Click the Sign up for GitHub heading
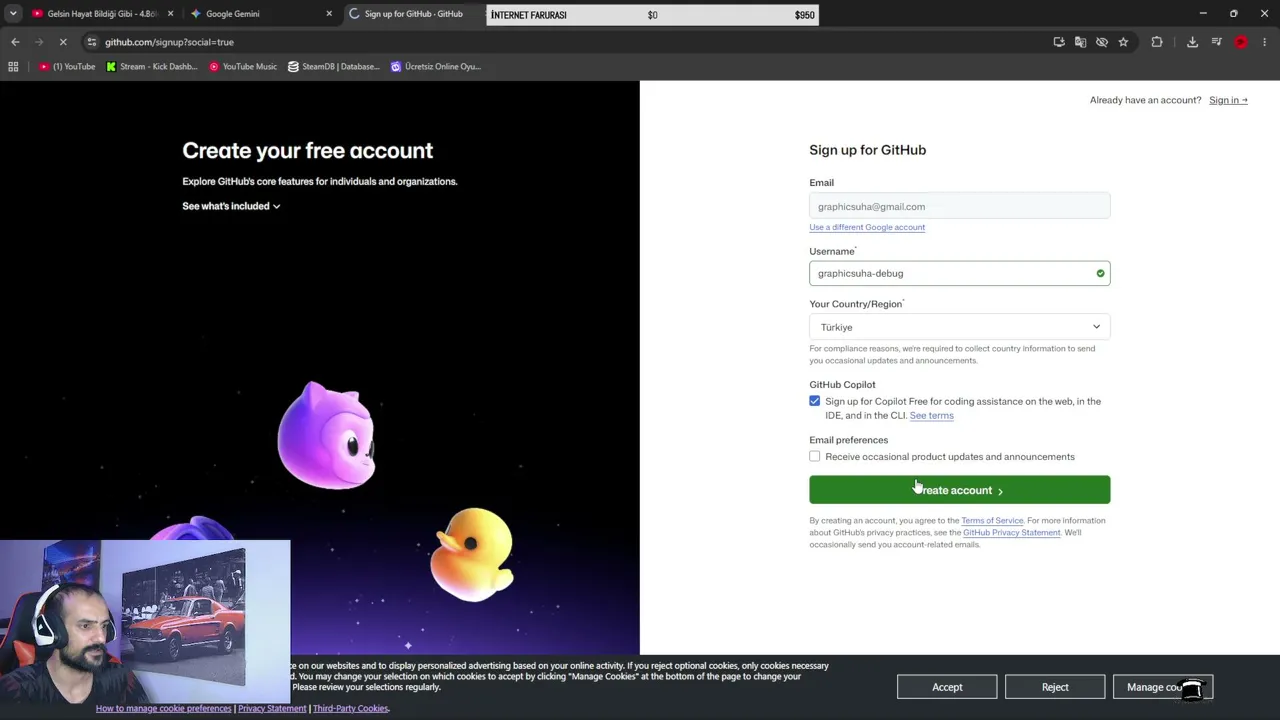 click(x=867, y=150)
